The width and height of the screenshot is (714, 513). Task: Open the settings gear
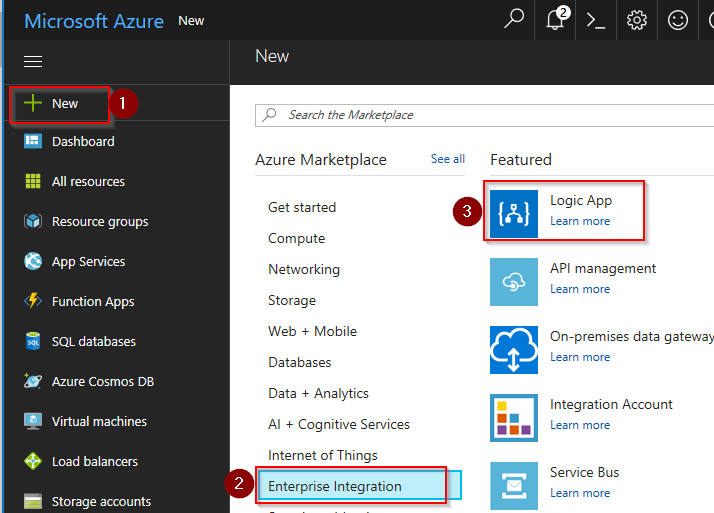point(637,20)
